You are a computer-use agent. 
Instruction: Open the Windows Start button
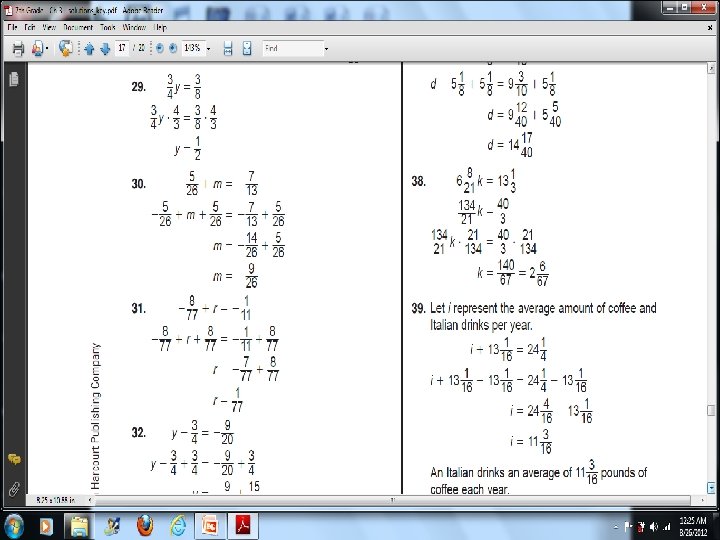[14, 526]
